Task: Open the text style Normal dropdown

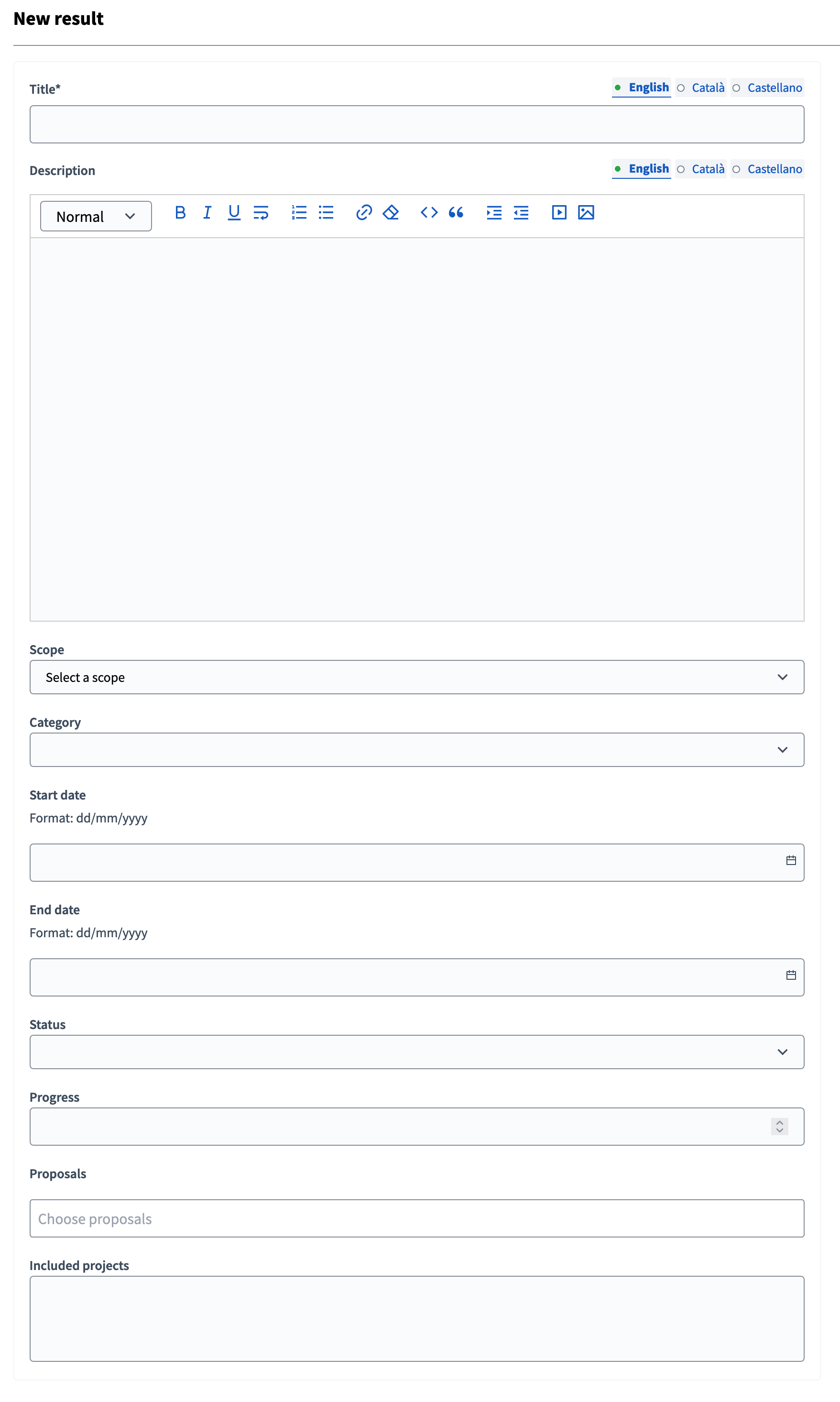Action: click(95, 216)
